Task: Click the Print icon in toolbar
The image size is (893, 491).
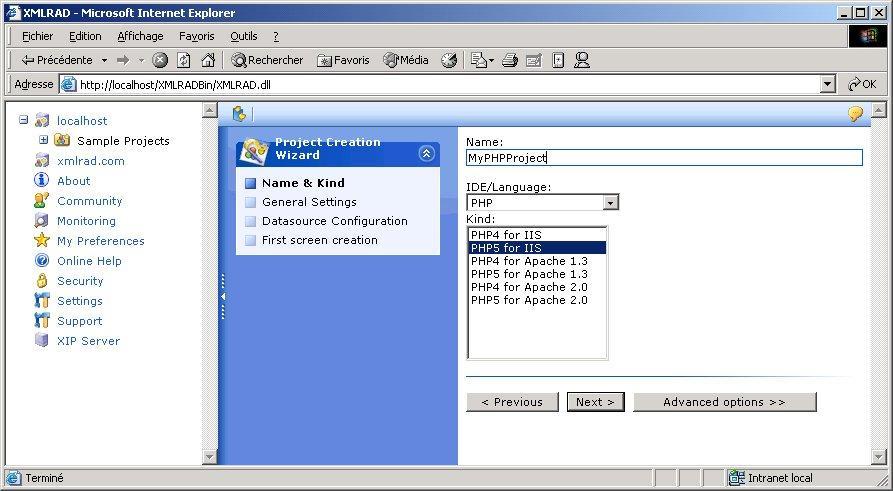Action: point(509,60)
